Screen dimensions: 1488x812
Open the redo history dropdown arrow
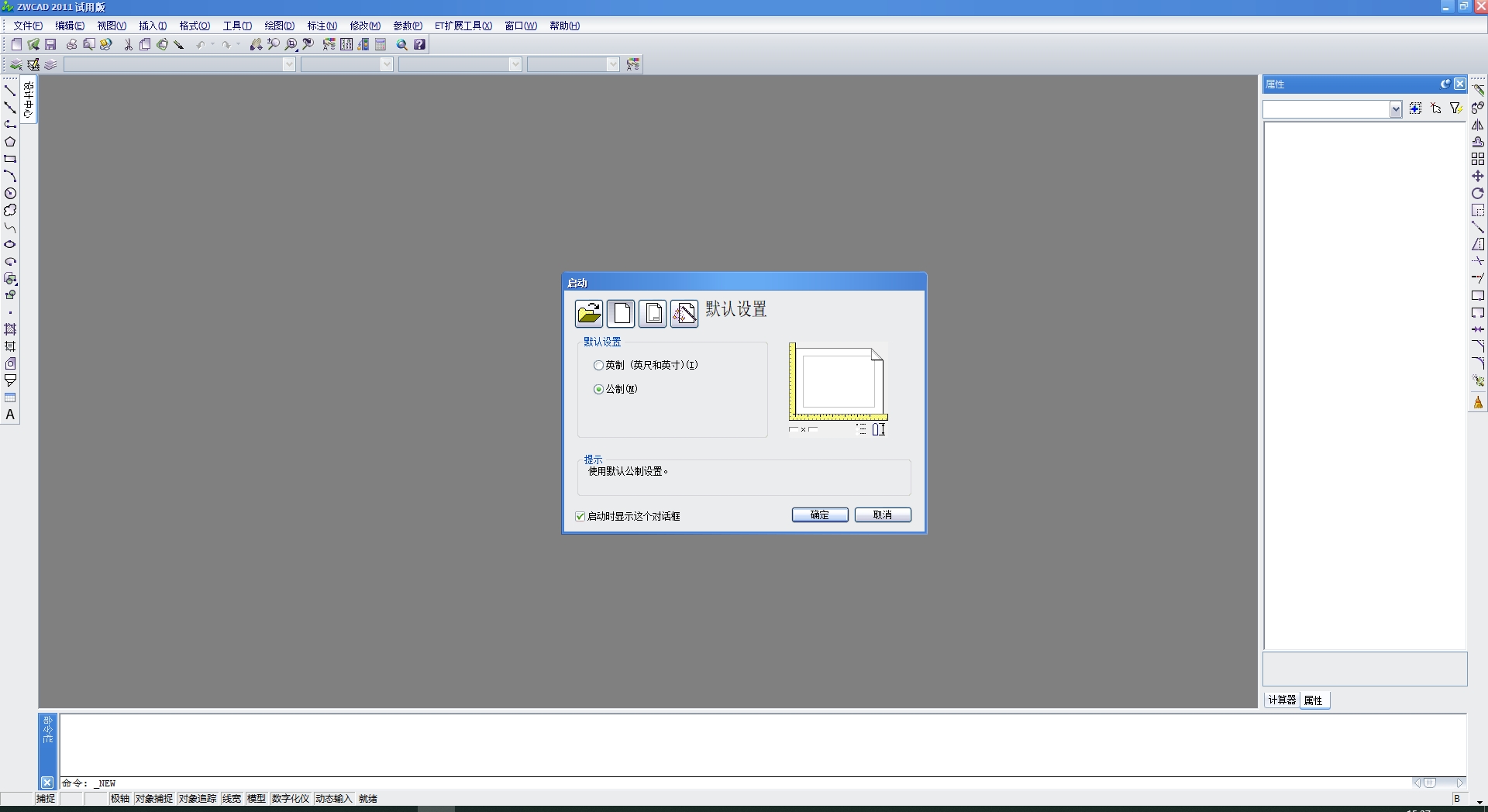pos(238,45)
